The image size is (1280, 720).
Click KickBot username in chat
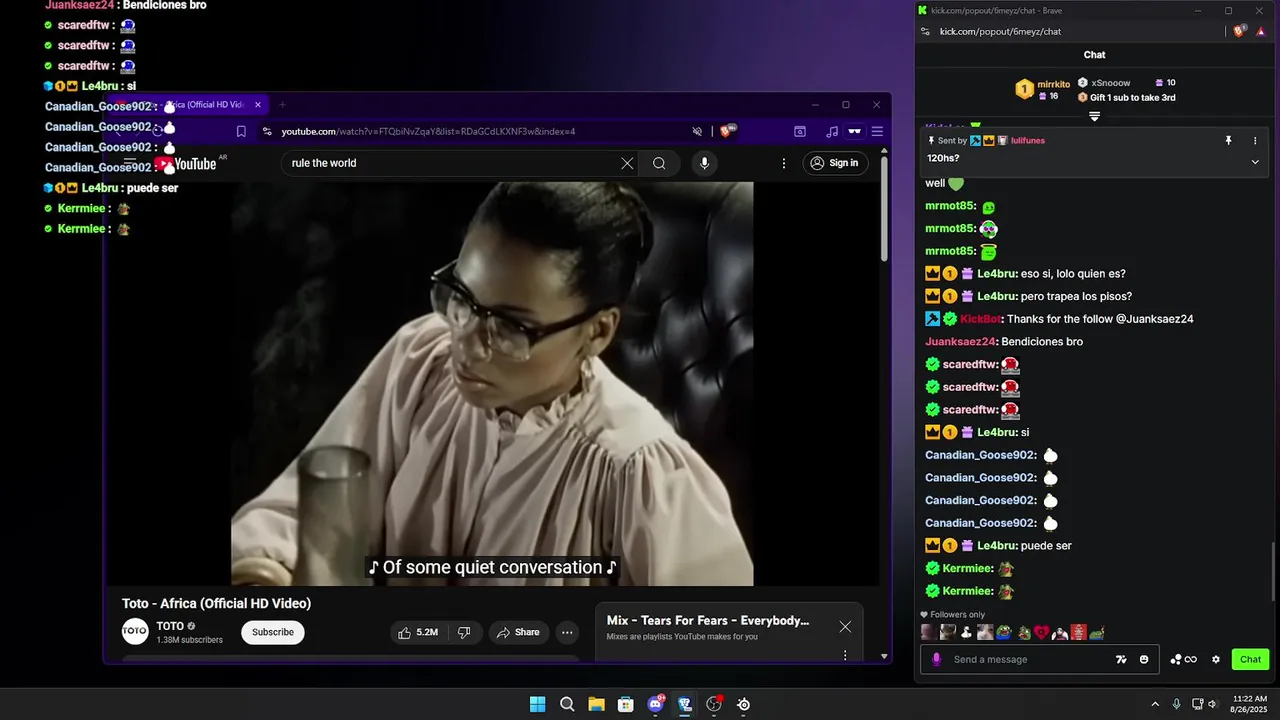click(981, 319)
